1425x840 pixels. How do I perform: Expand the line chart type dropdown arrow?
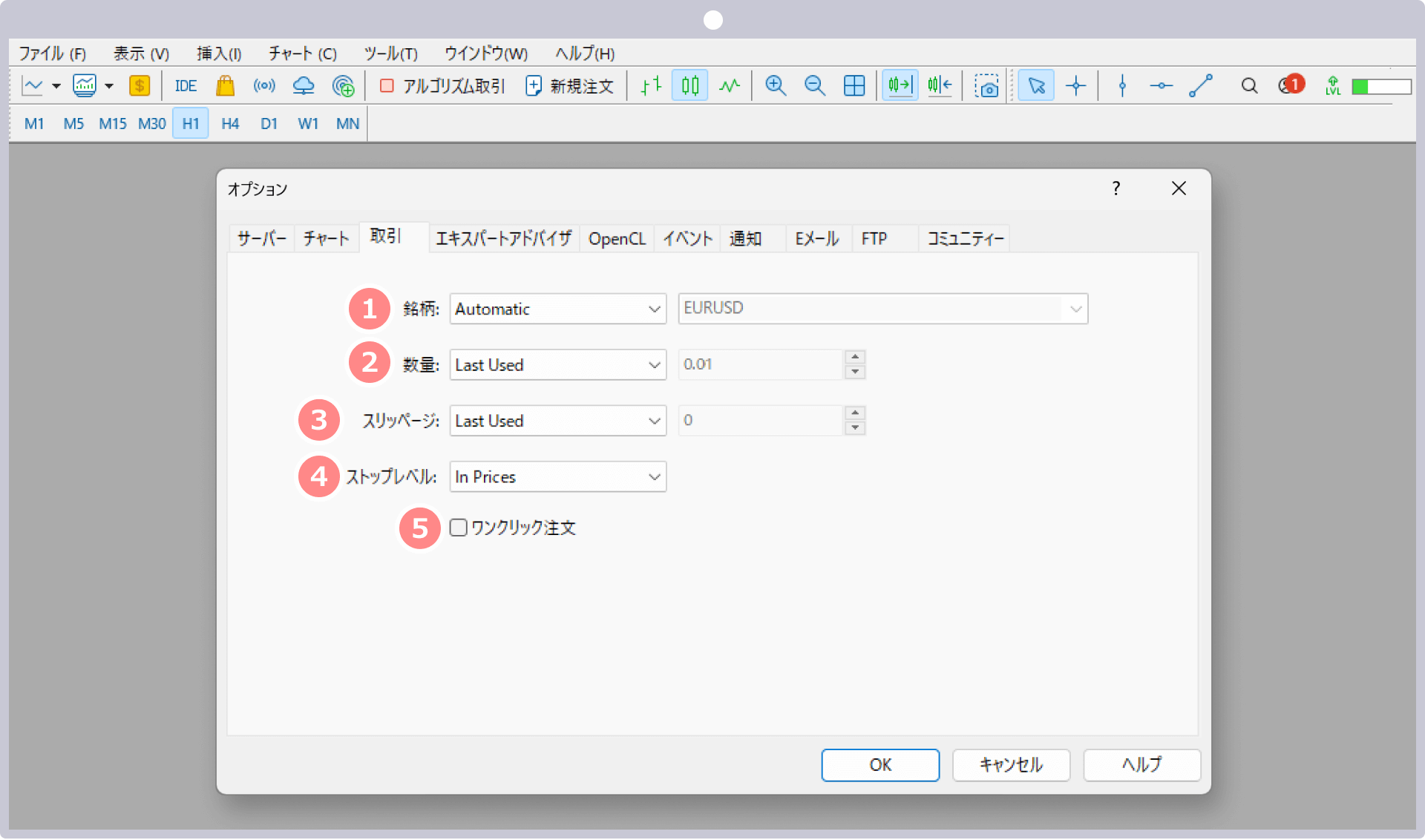point(56,86)
